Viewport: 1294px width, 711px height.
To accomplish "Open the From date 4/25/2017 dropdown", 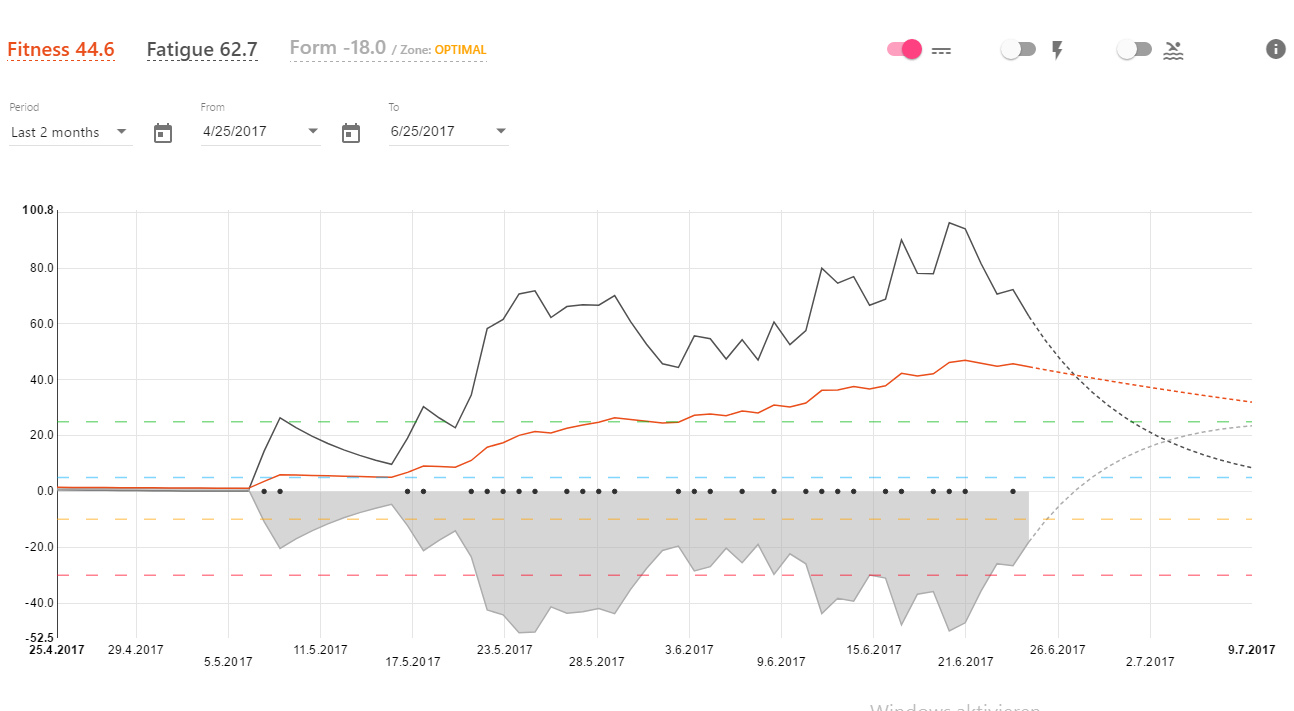I will pyautogui.click(x=260, y=131).
